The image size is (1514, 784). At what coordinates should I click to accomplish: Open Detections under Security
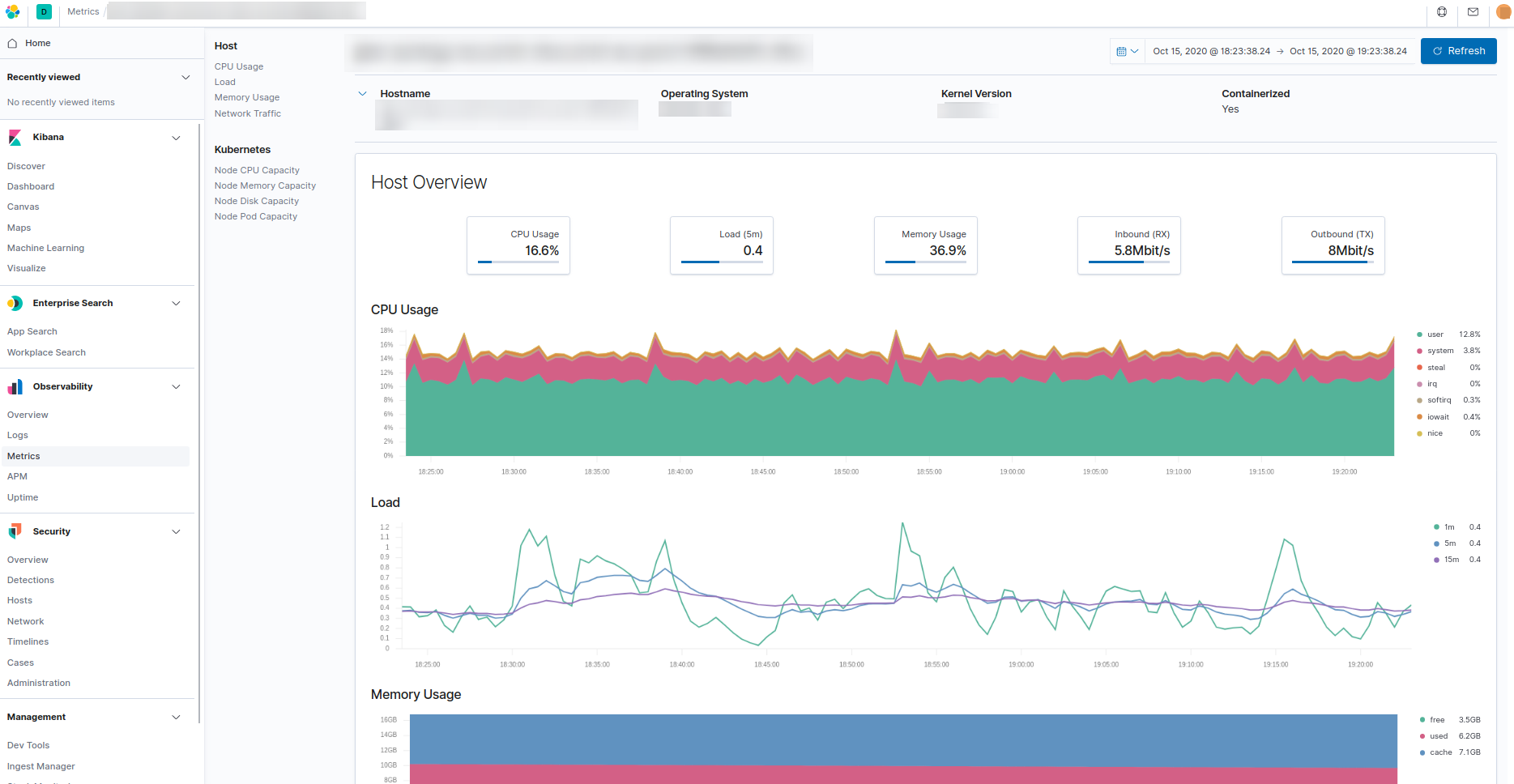(31, 580)
